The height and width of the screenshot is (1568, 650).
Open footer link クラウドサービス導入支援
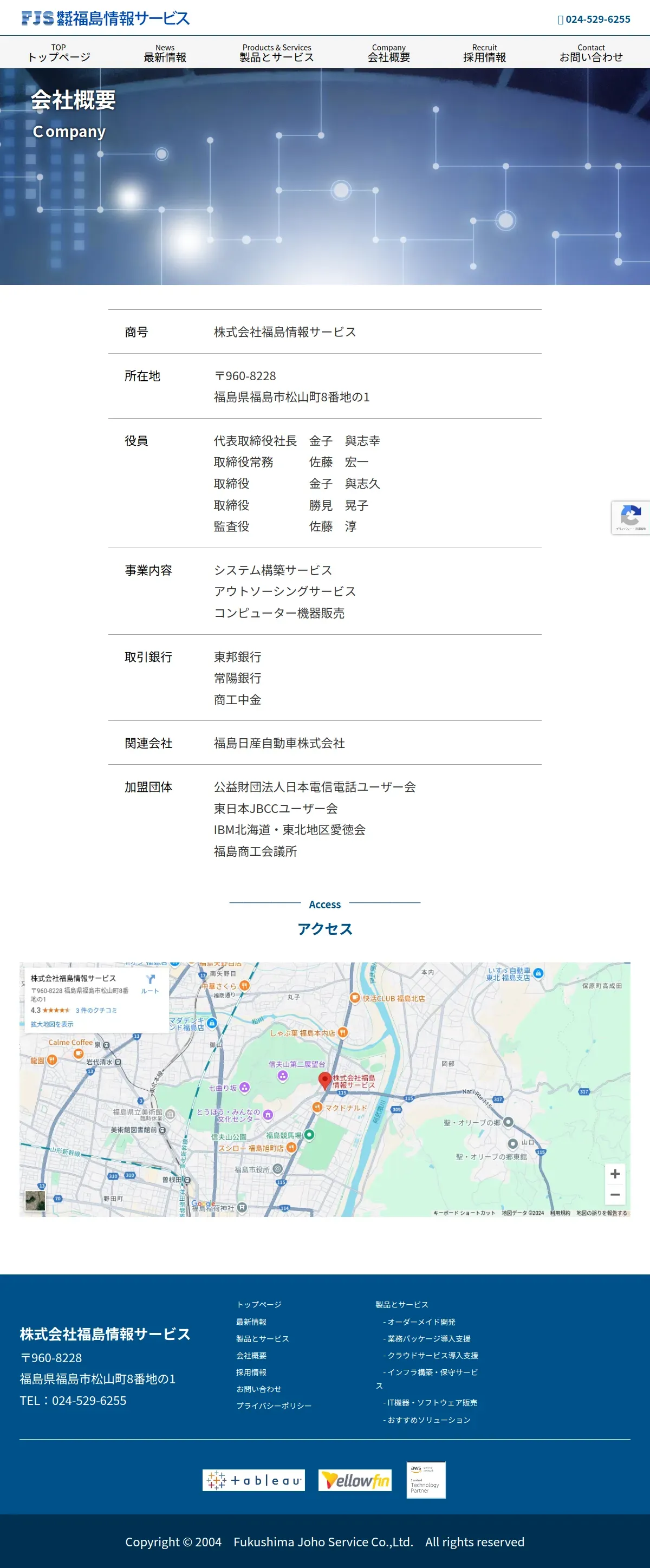coord(430,1355)
